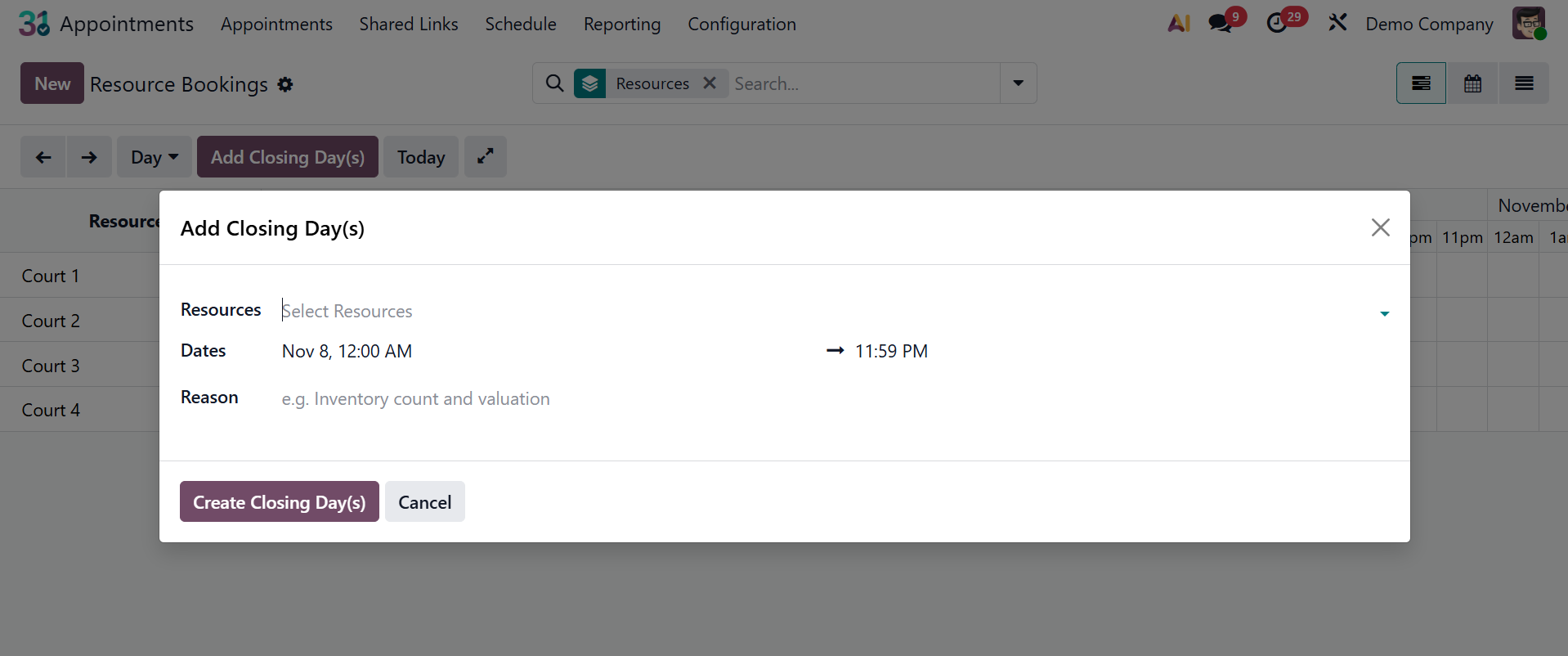1568x656 pixels.
Task: Expand the search options dropdown arrow
Action: (1019, 83)
